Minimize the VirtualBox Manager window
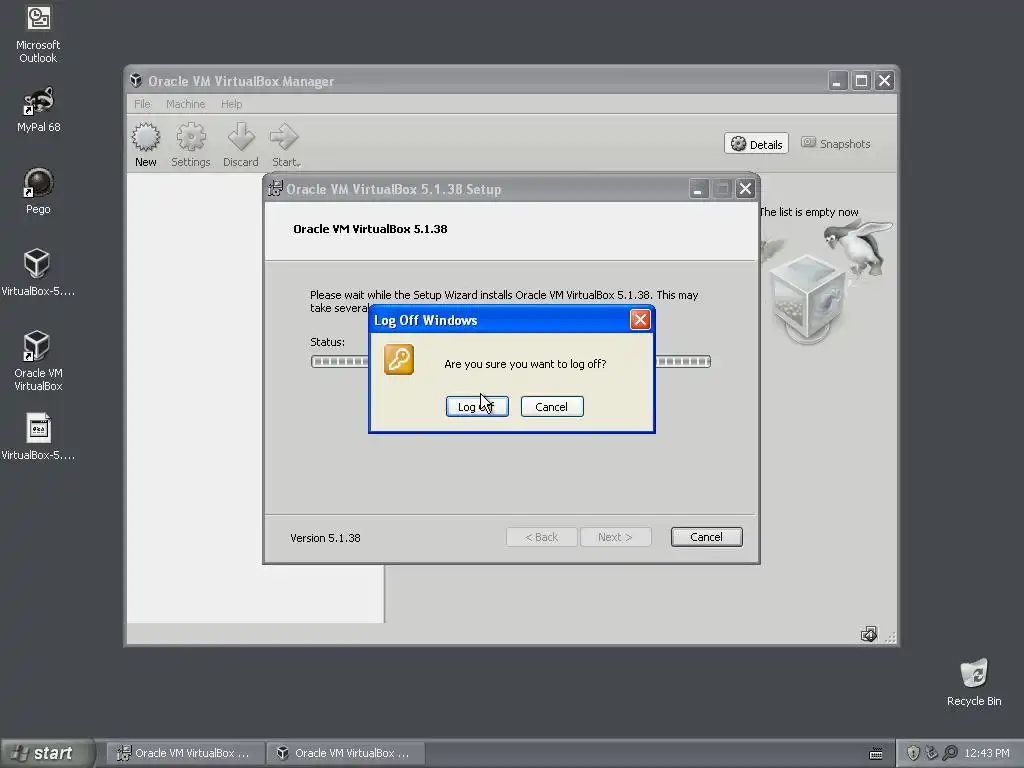Screen dimensions: 1024x768 point(837,80)
